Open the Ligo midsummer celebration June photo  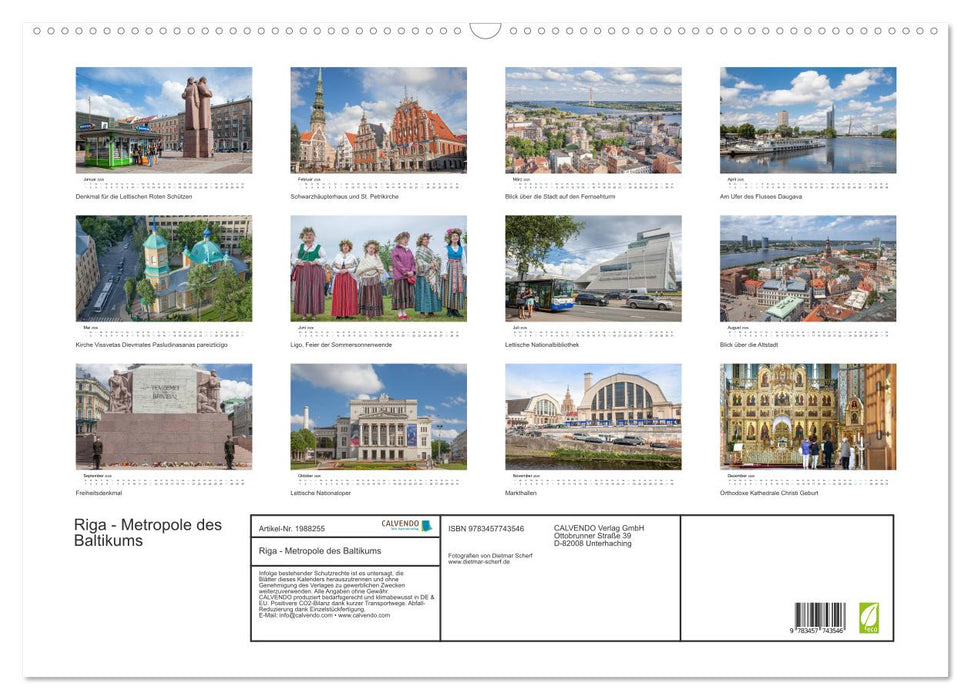pyautogui.click(x=377, y=270)
